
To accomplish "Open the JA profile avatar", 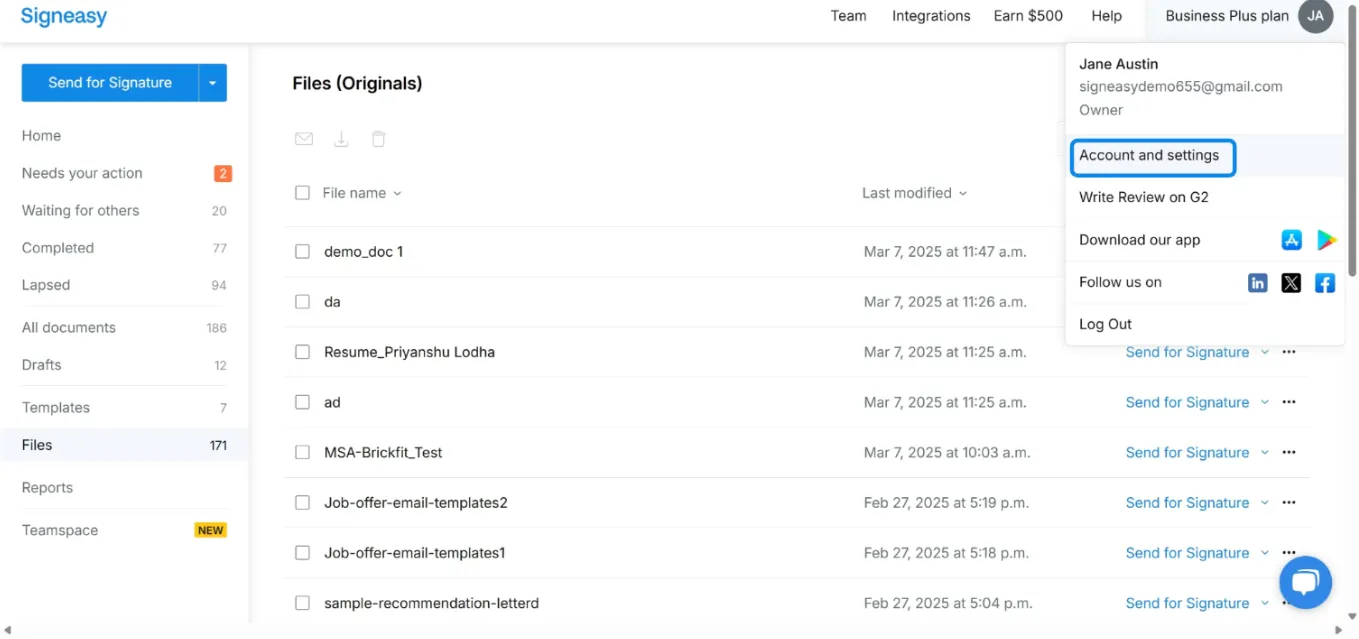I will click(x=1315, y=16).
